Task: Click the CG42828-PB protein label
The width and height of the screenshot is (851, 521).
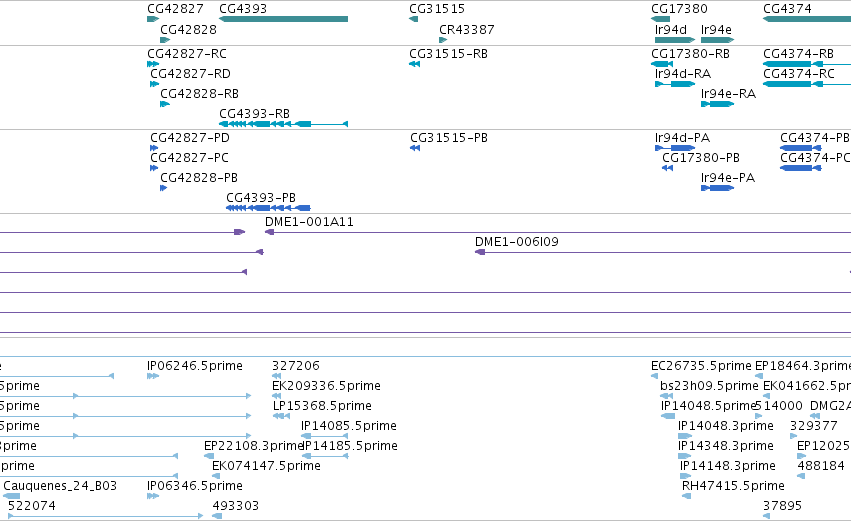Action: [199, 177]
